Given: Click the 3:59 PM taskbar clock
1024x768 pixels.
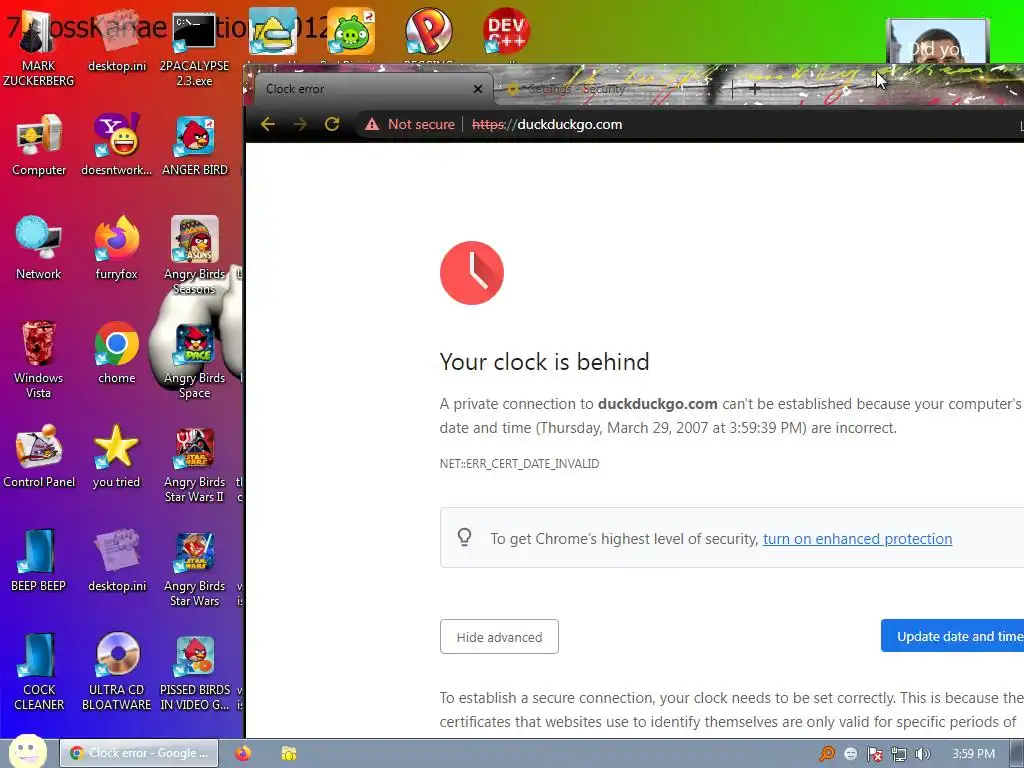Looking at the screenshot, I should click(x=973, y=754).
